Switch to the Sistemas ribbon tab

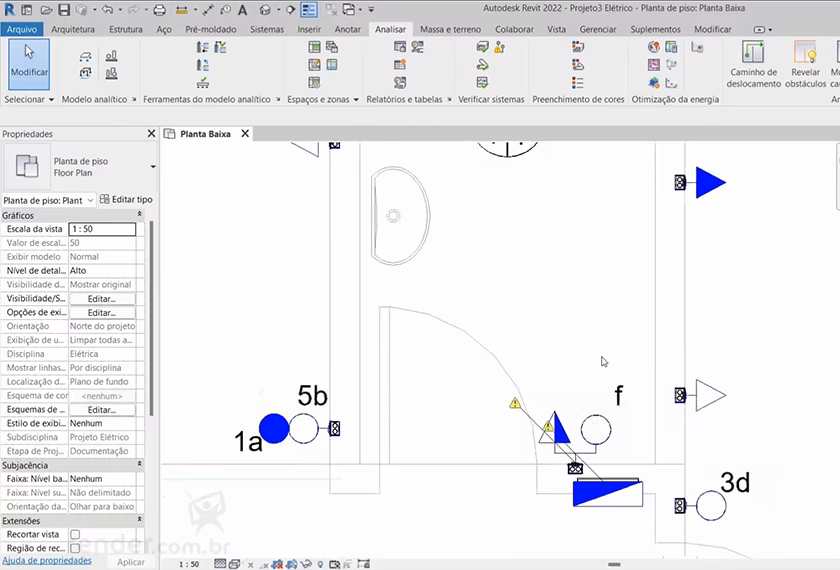[267, 29]
